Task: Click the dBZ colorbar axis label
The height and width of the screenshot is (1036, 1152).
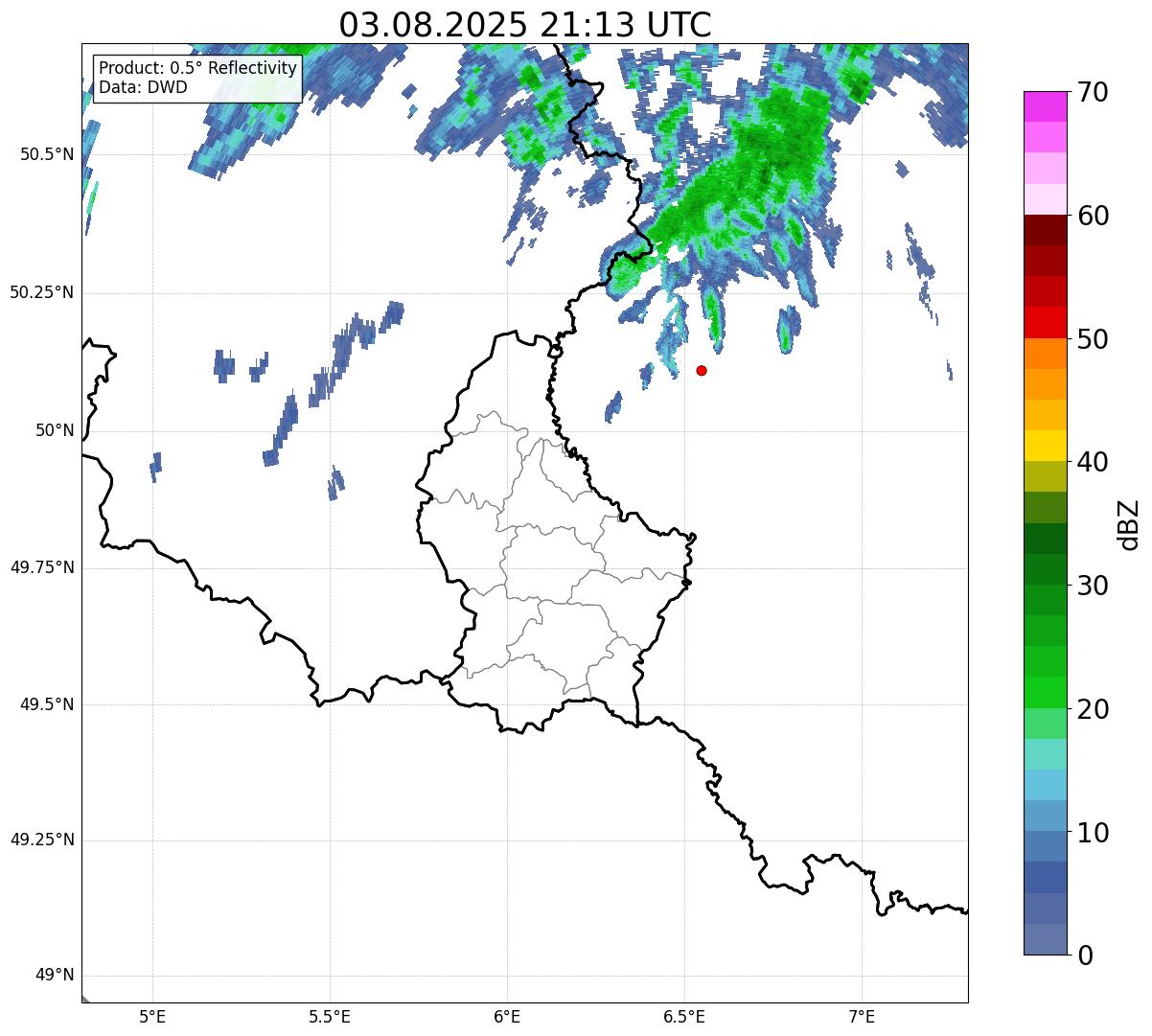Action: tap(1129, 523)
